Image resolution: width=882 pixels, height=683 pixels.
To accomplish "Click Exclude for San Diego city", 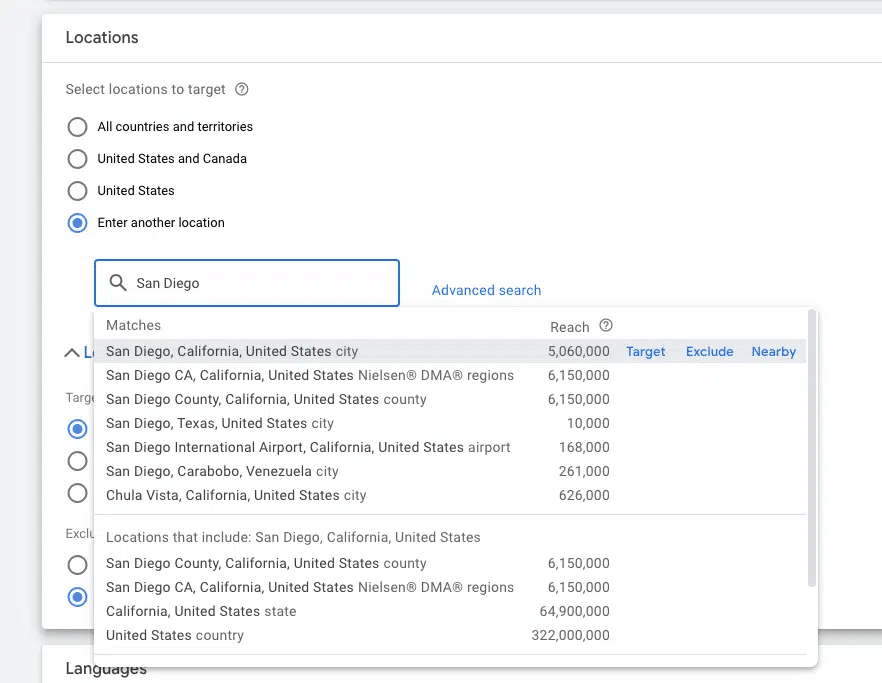I will 709,352.
